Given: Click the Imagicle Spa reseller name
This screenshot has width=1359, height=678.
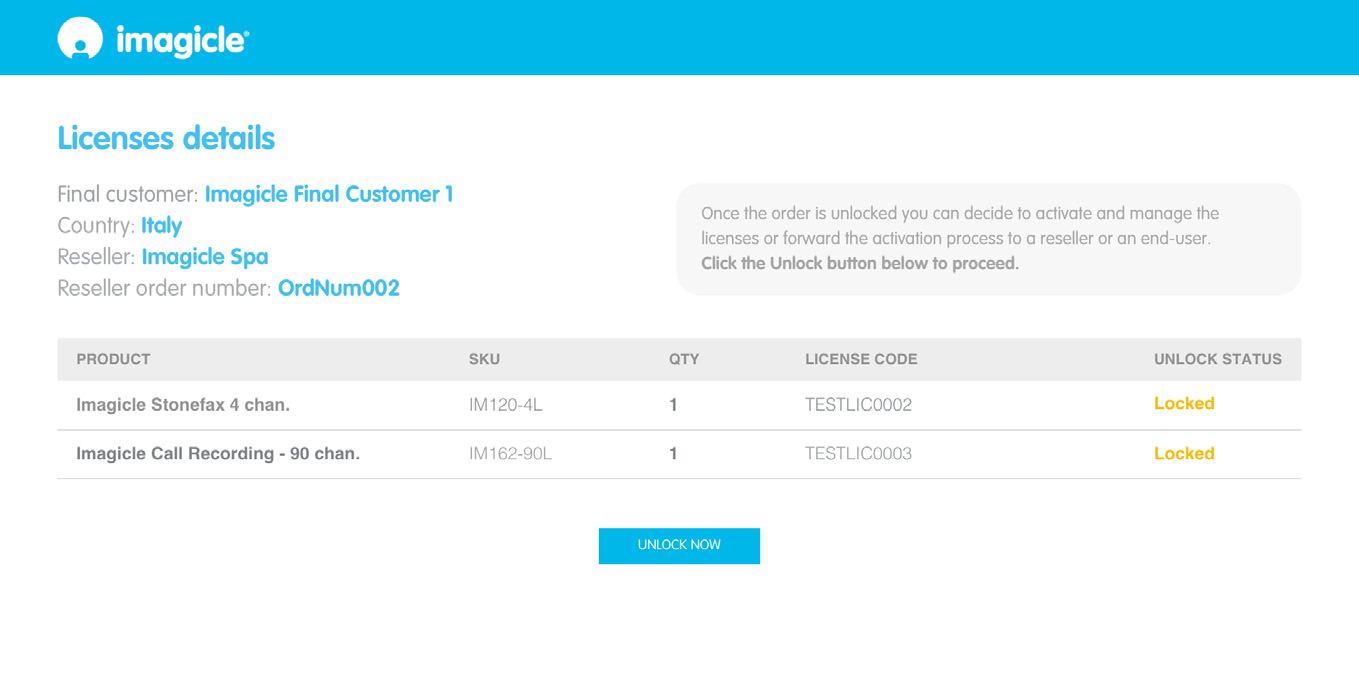Looking at the screenshot, I should pyautogui.click(x=205, y=257).
